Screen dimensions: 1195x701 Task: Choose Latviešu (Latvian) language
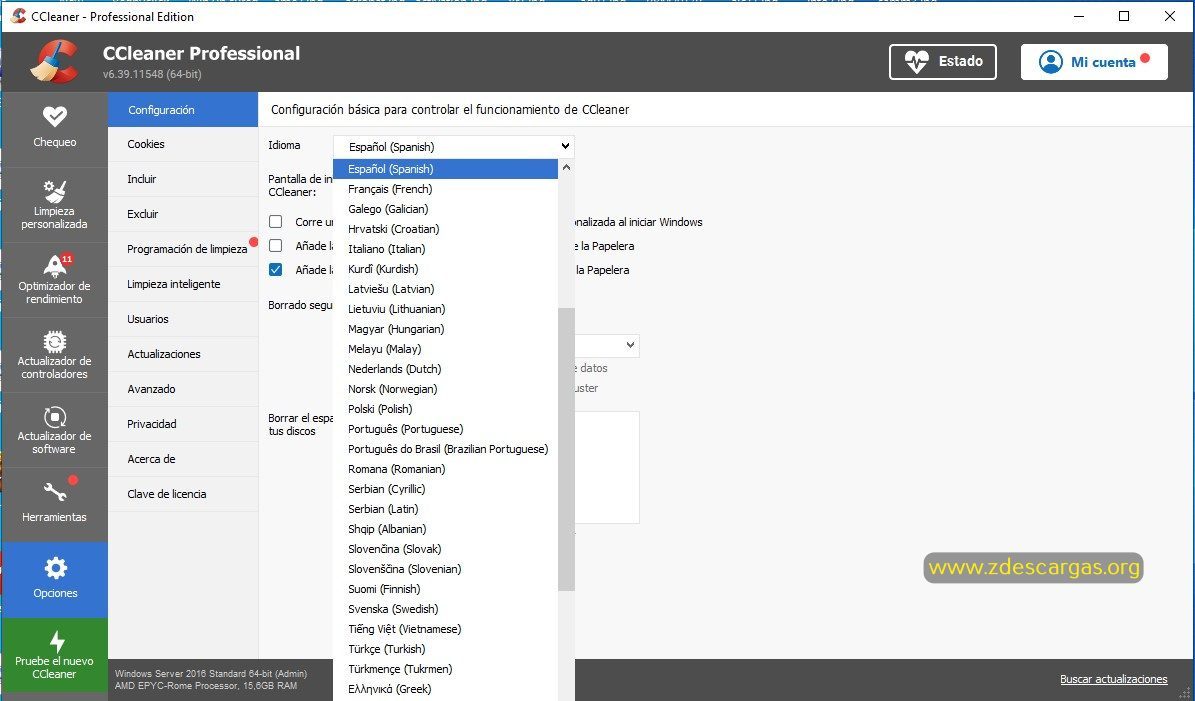click(446, 289)
